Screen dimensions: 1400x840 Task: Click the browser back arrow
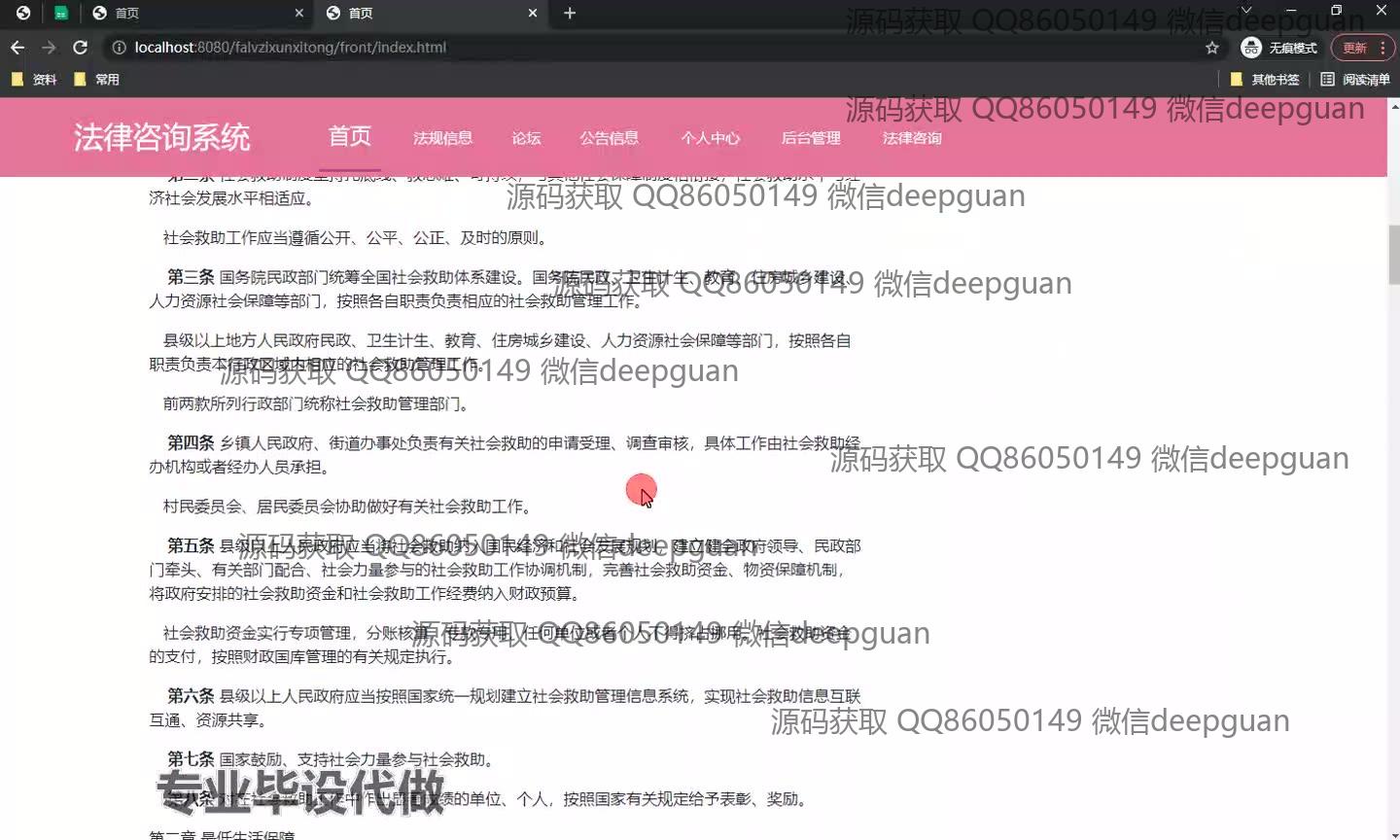pos(17,48)
